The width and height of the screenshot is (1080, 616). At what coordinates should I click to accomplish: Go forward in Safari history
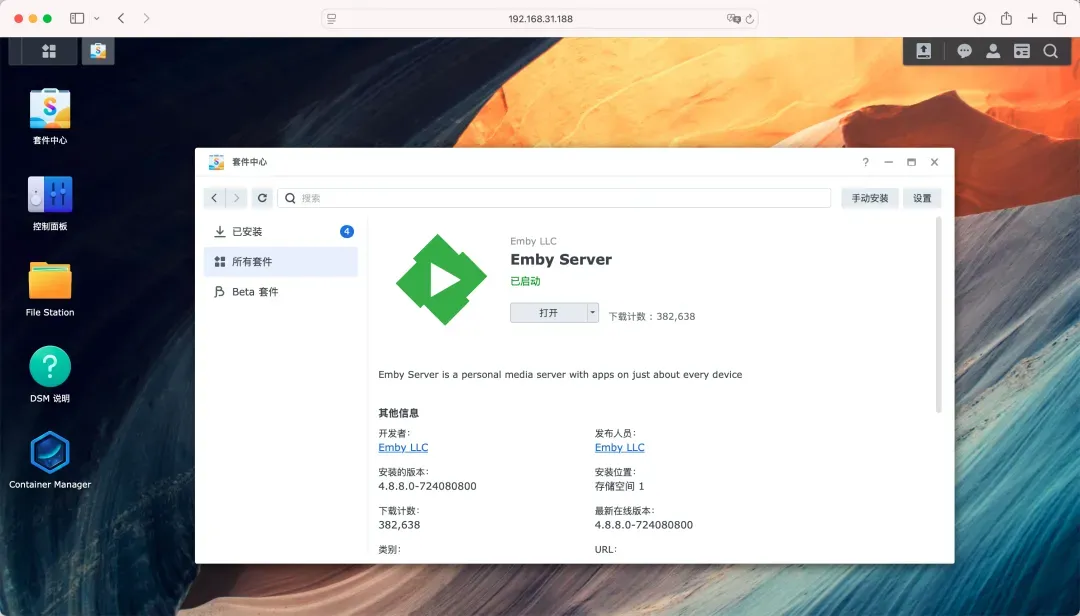(146, 19)
